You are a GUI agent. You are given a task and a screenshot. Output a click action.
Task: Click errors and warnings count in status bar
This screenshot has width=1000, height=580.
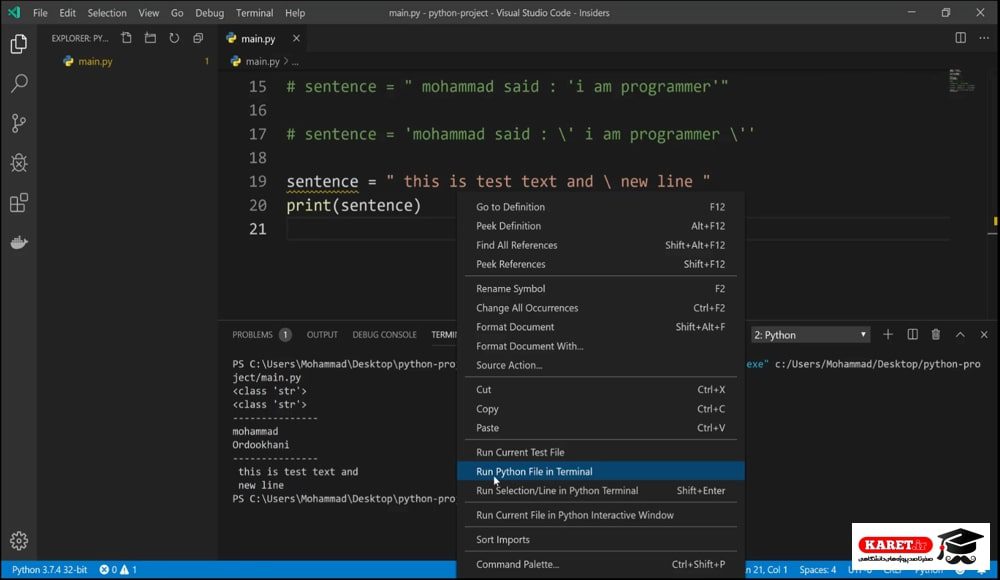[118, 570]
